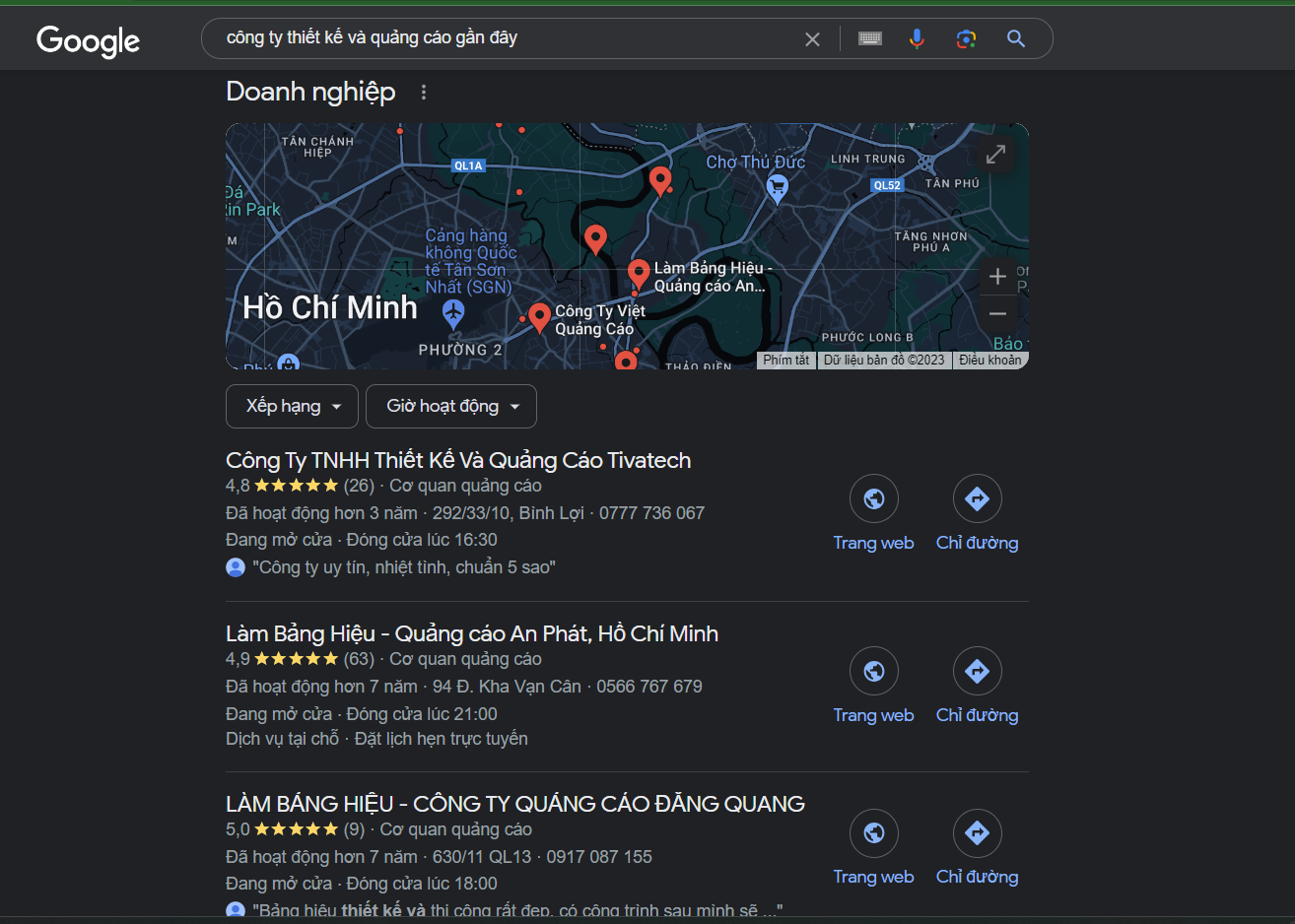
Task: Click Chỉ đường link under Tivatech
Action: pos(978,543)
